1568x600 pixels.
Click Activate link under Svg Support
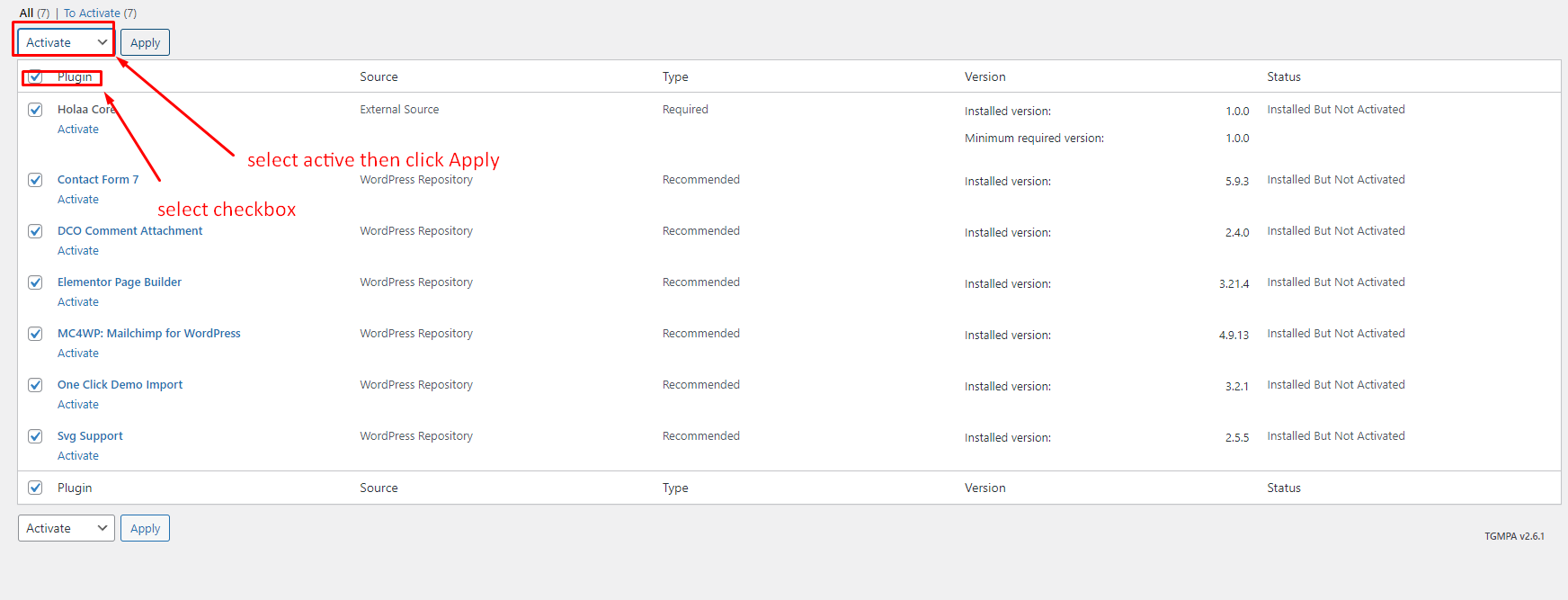78,456
